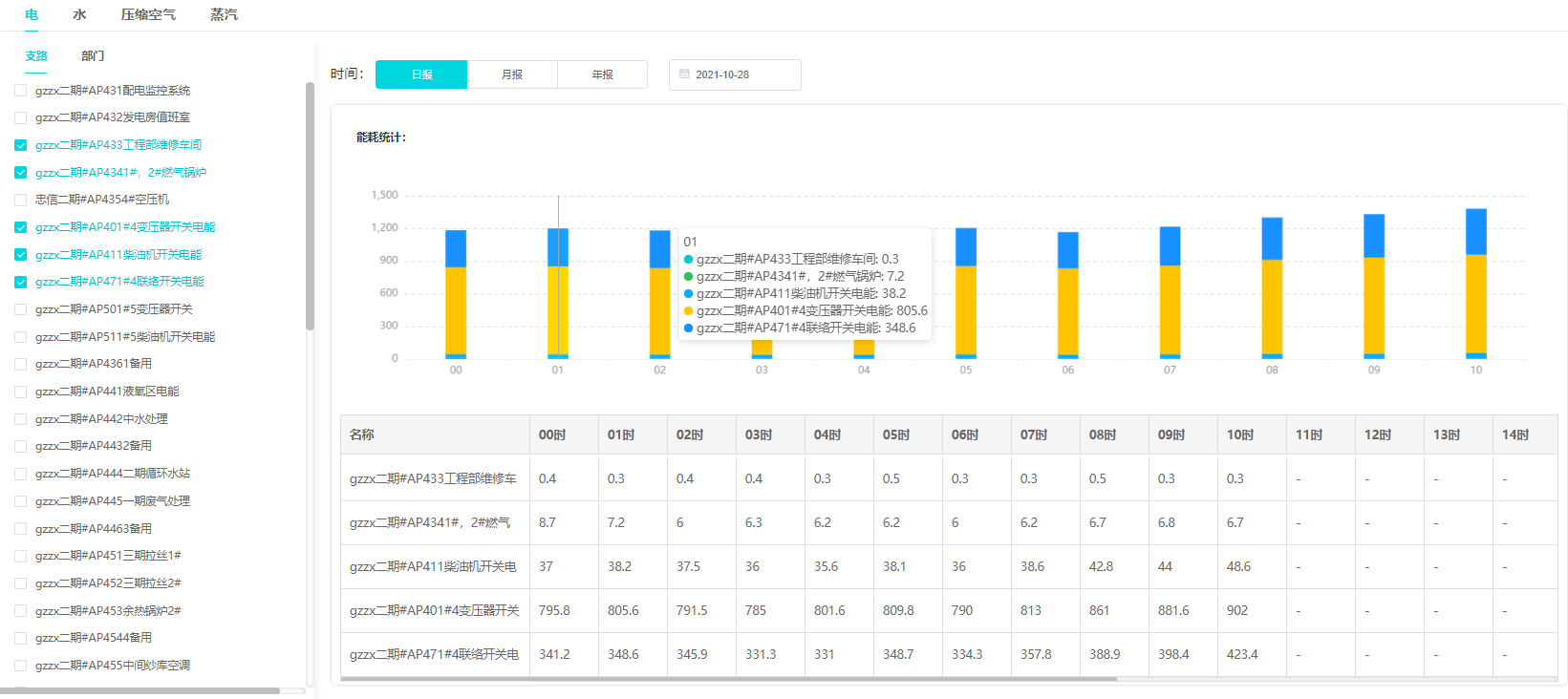The width and height of the screenshot is (1568, 699).
Task: Check gzzx二期#AP432发电房值班室 checkbox
Action: (20, 117)
